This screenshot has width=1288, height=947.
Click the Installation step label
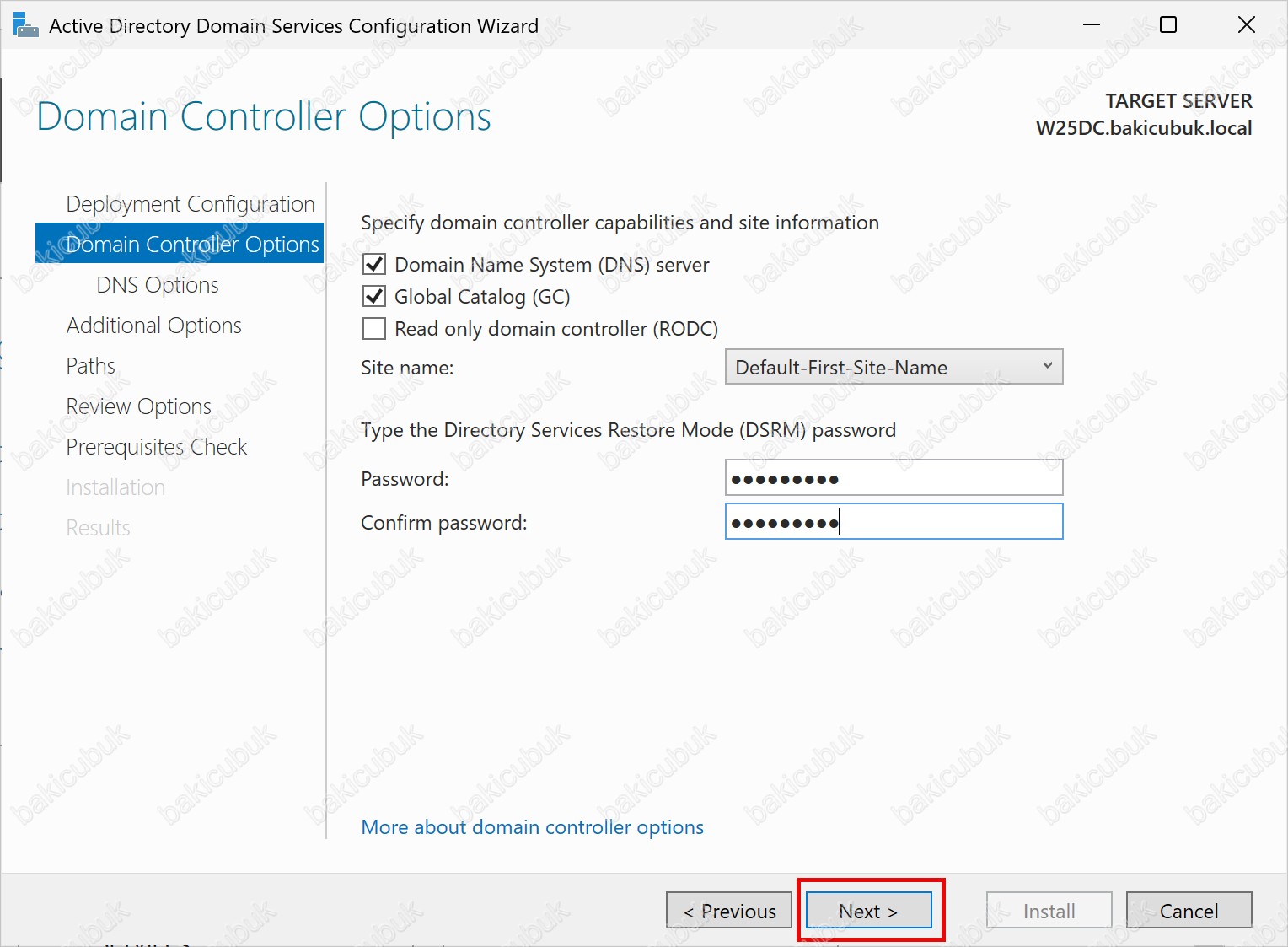click(x=115, y=487)
